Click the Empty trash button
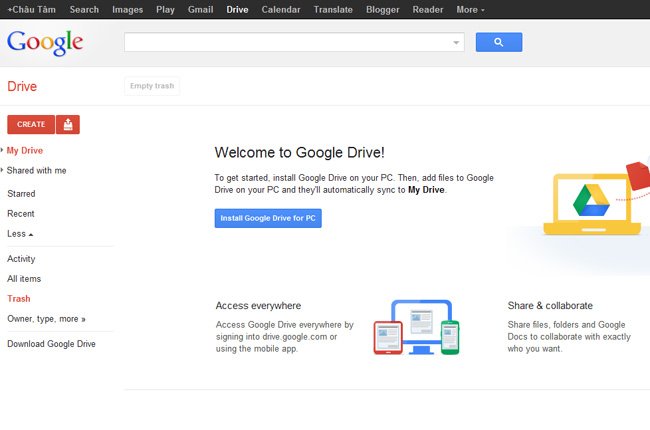This screenshot has width=650, height=430. (152, 86)
